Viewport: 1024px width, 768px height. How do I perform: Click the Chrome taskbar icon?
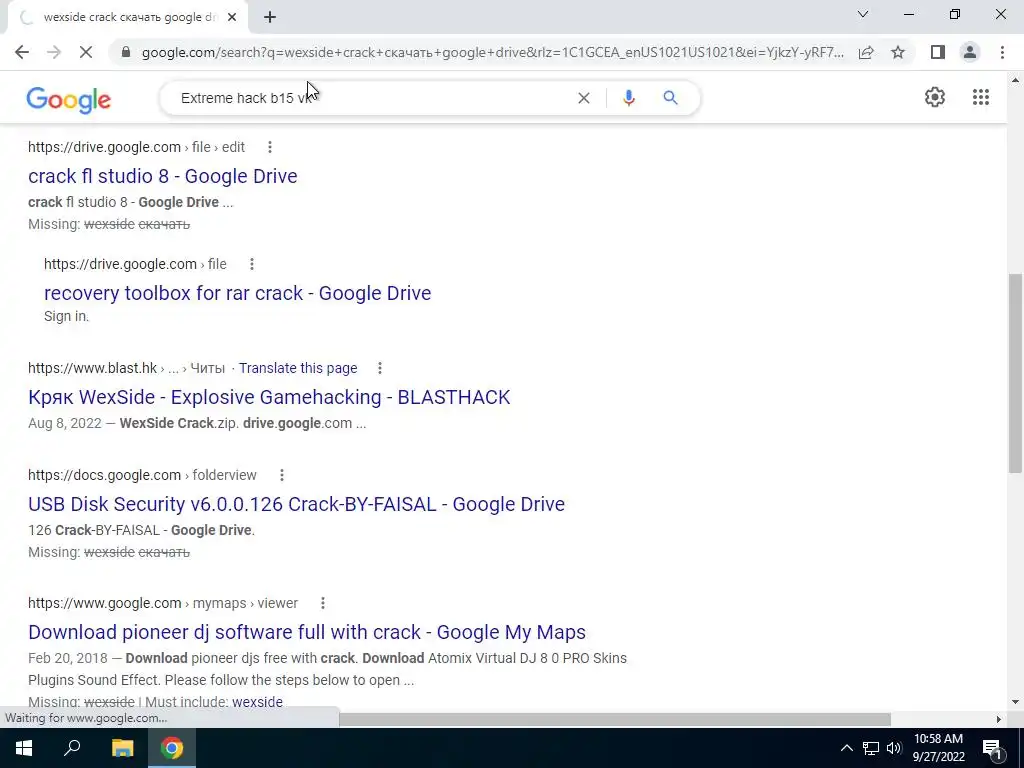click(x=172, y=748)
